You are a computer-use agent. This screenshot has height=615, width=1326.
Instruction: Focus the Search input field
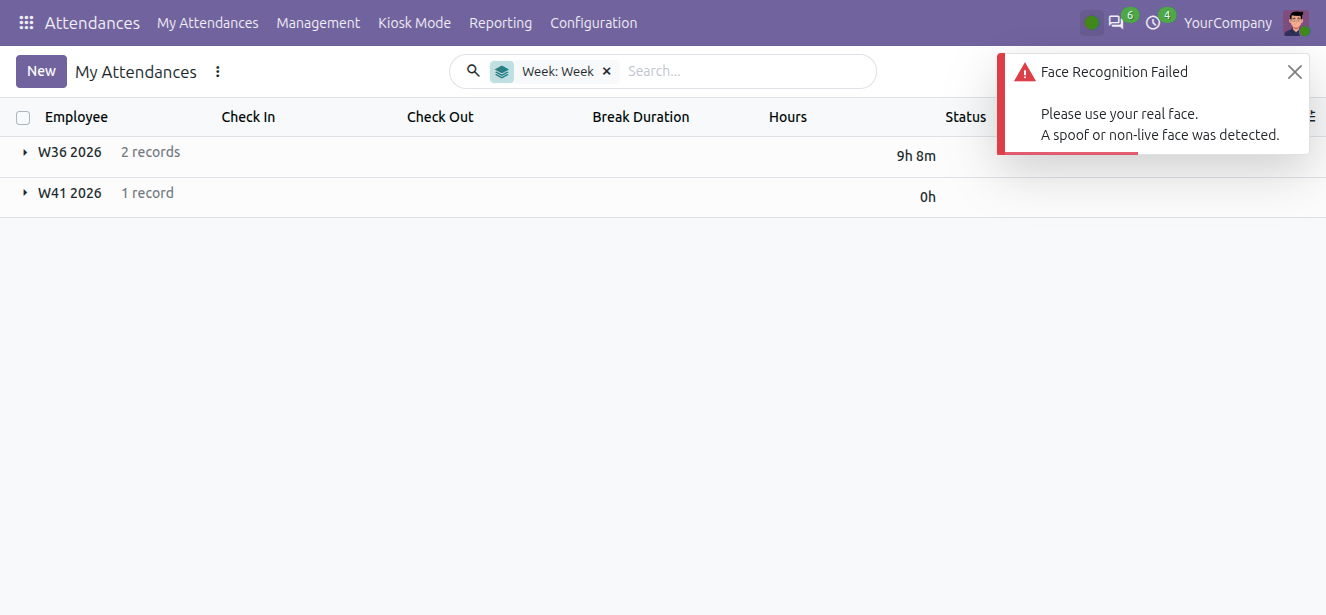click(x=745, y=71)
